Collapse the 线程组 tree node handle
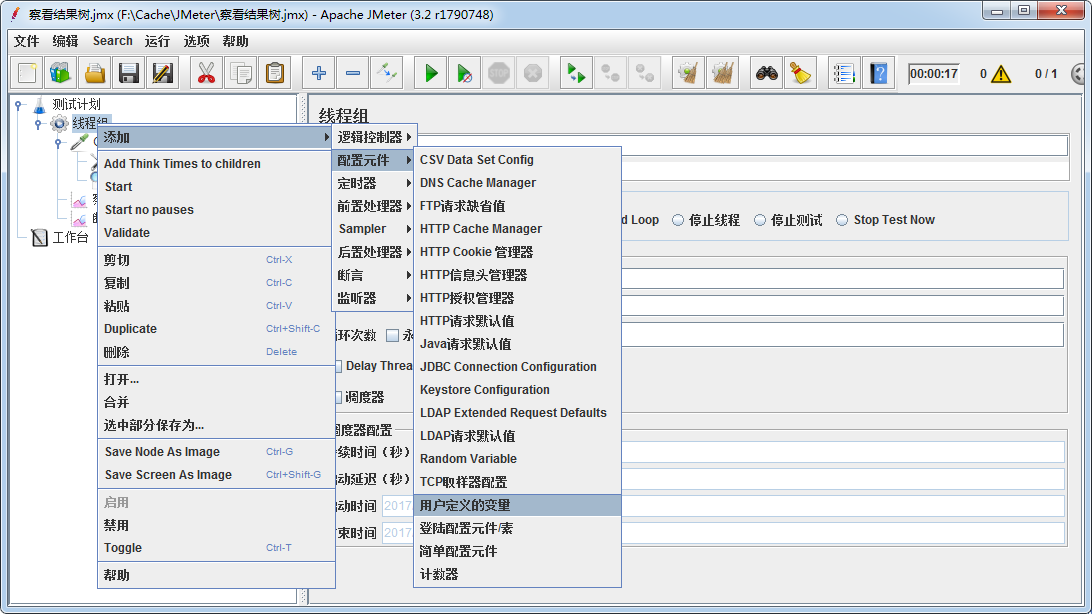Screen dimensions: 1092x614 point(39,124)
